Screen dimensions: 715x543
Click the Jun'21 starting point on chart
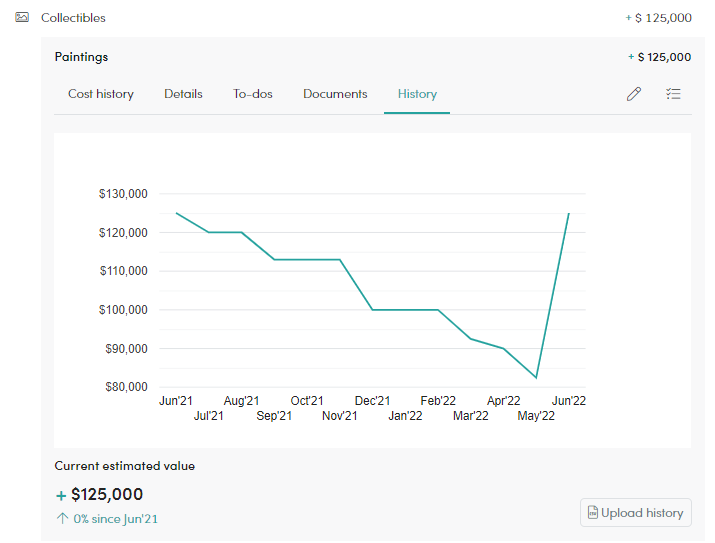point(176,213)
